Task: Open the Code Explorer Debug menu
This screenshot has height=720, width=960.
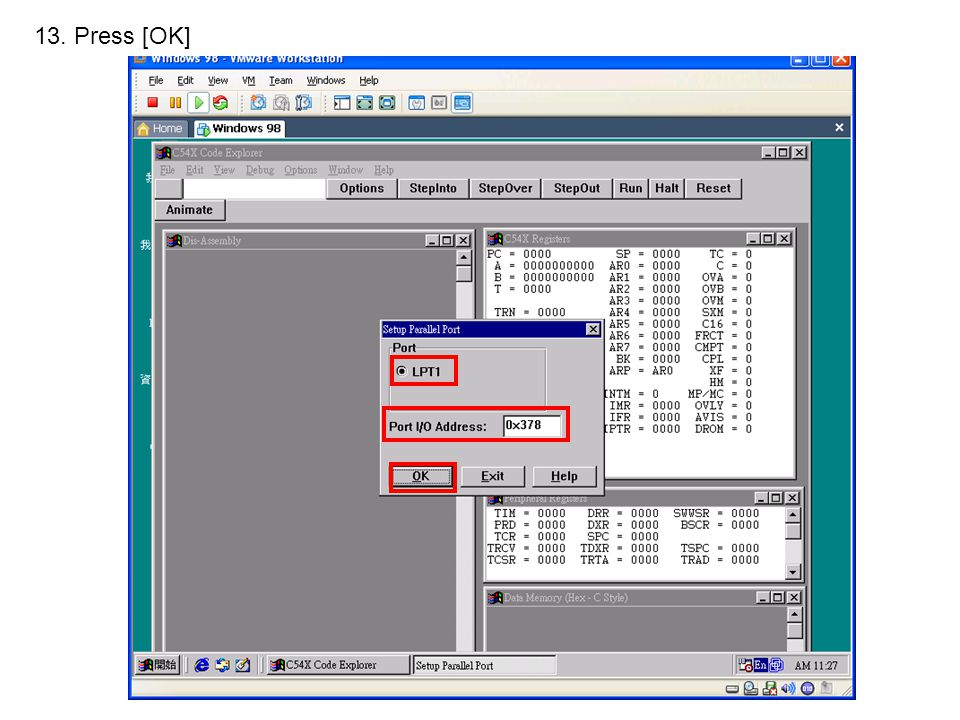Action: pos(260,170)
